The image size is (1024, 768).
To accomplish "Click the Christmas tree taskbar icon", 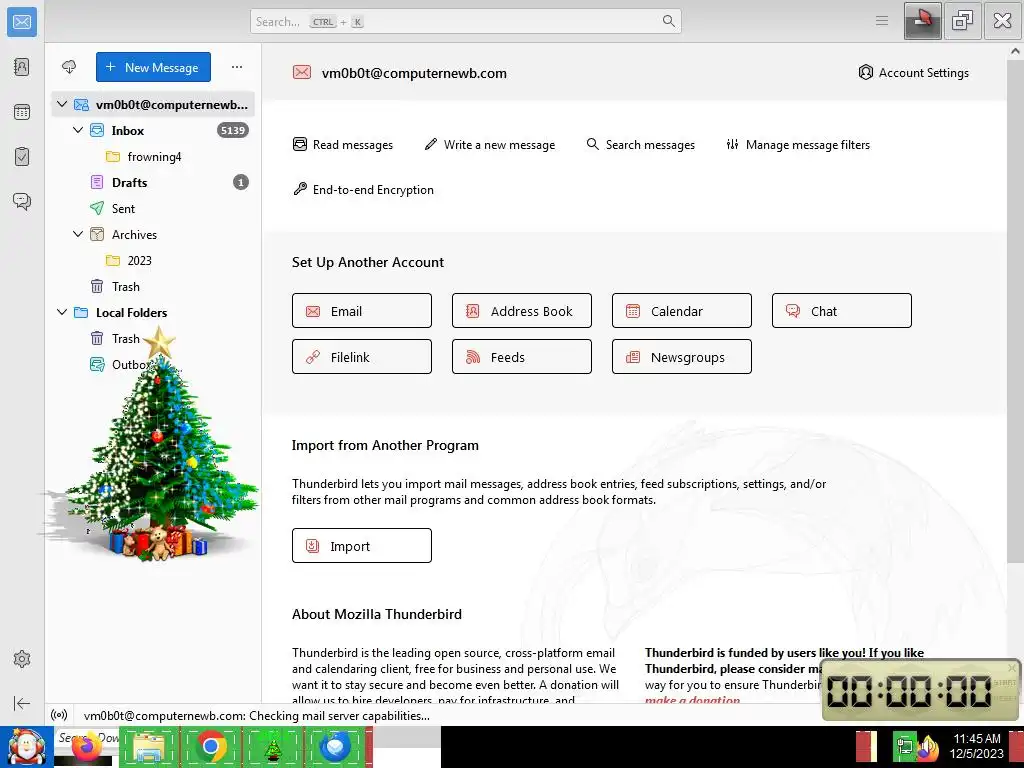I will point(273,747).
